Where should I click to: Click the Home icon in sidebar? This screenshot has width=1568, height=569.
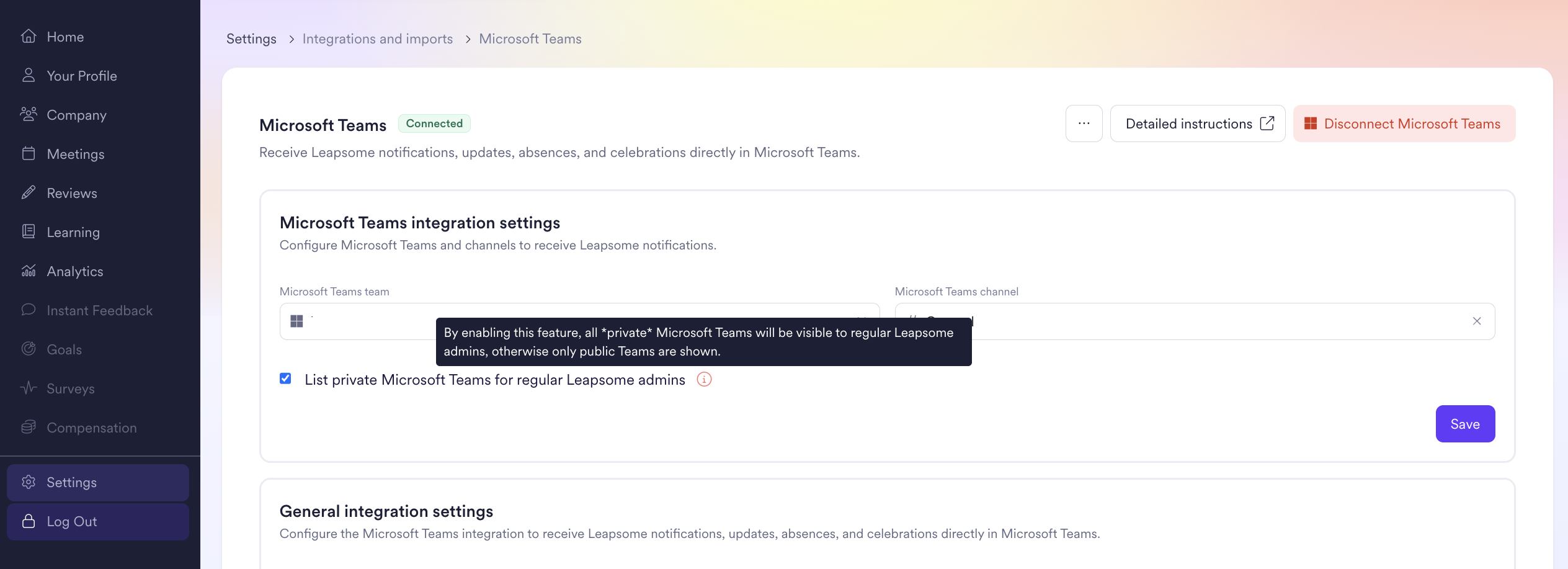(29, 37)
